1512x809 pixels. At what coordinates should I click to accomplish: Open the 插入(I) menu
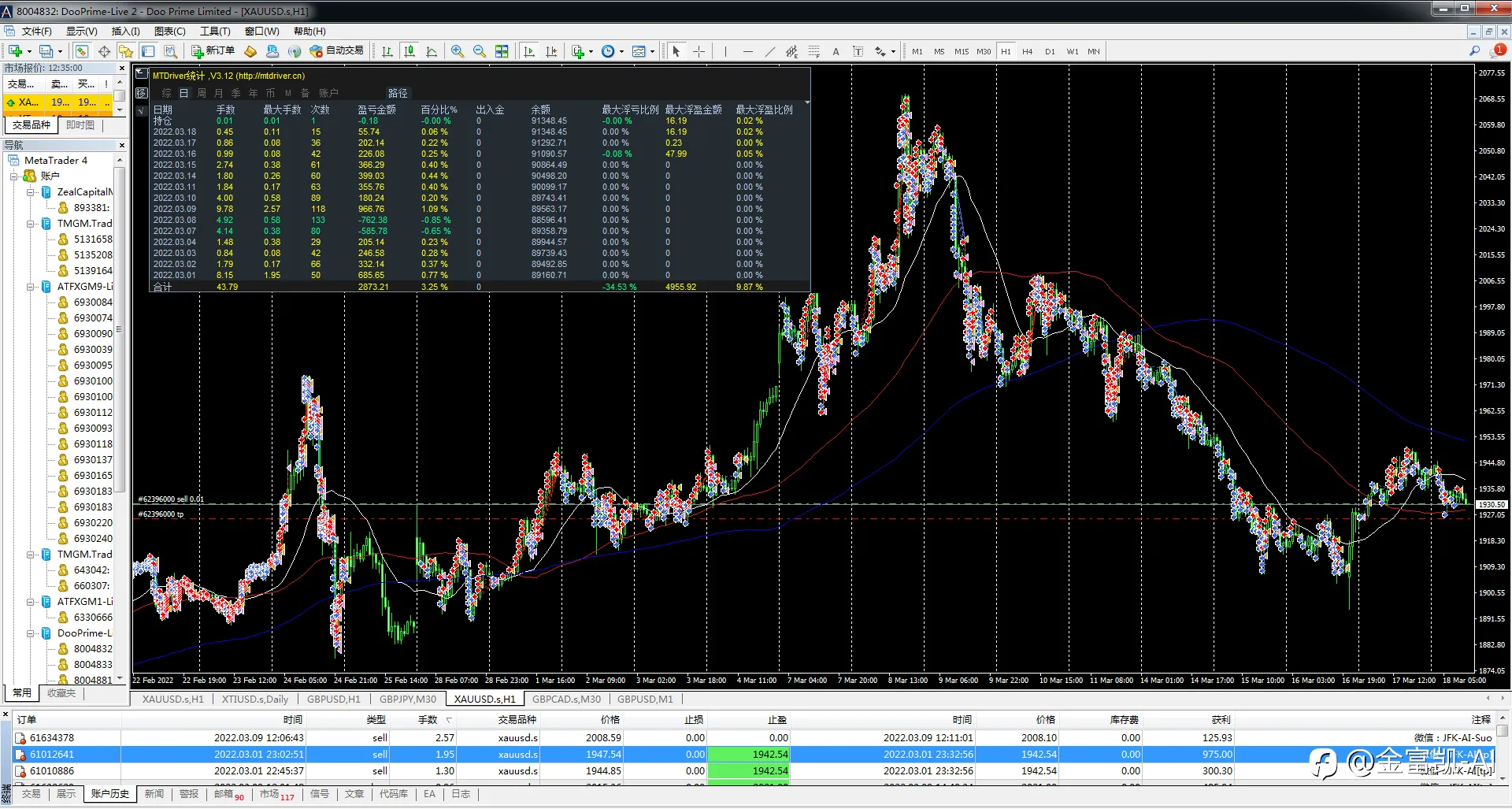click(125, 32)
